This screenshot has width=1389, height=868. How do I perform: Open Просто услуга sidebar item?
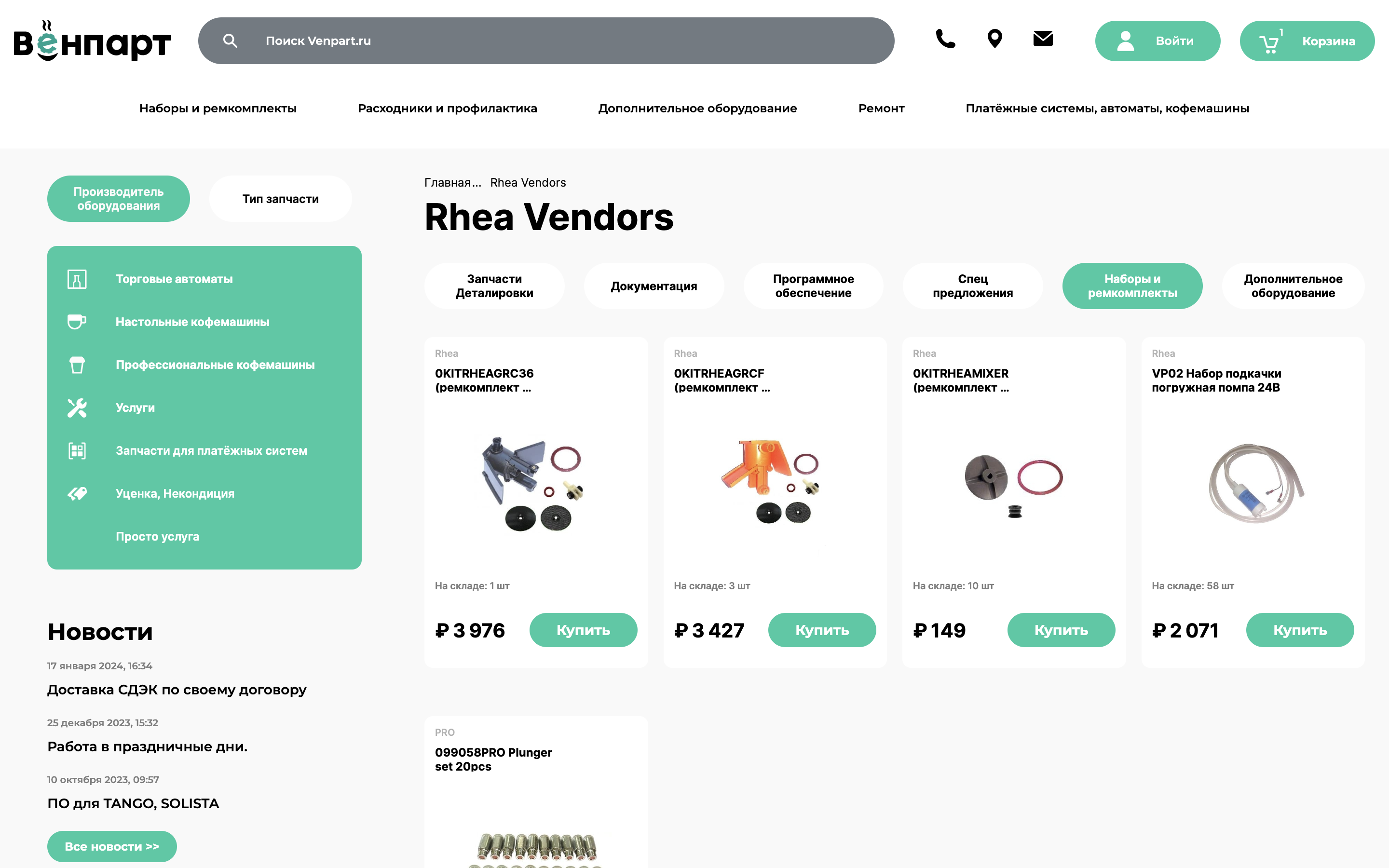click(x=157, y=537)
